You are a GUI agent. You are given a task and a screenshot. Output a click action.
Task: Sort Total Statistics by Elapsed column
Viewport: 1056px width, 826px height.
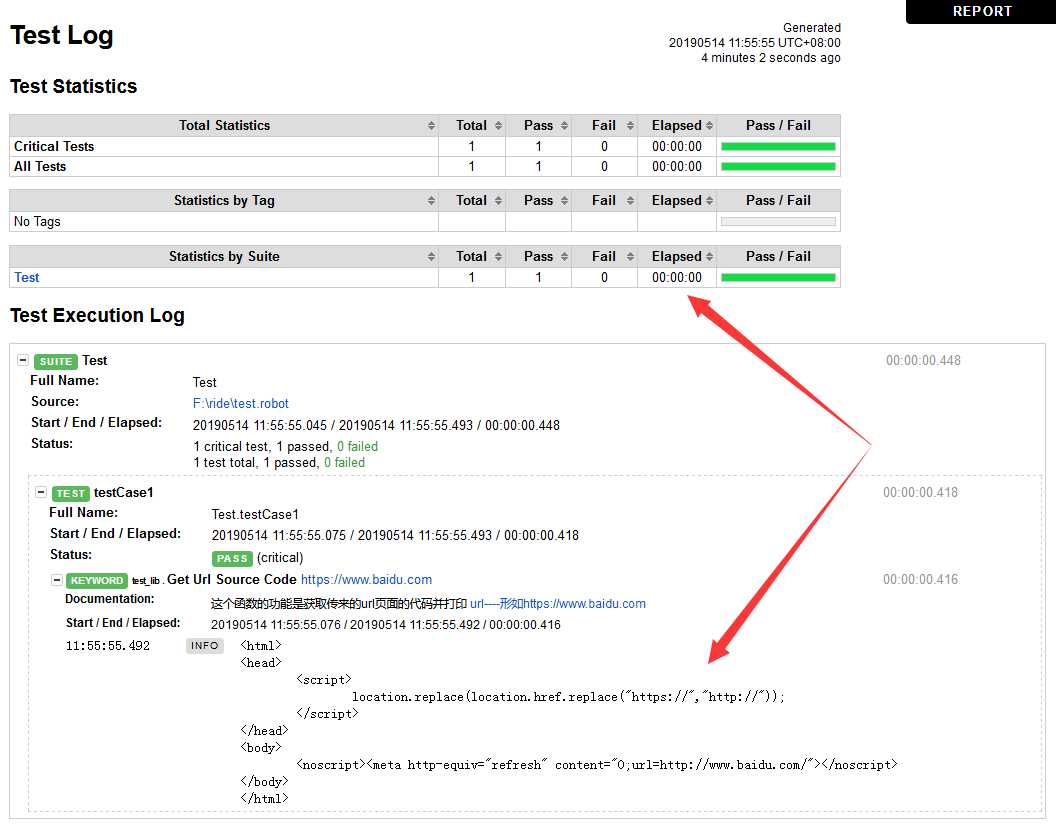click(x=709, y=126)
